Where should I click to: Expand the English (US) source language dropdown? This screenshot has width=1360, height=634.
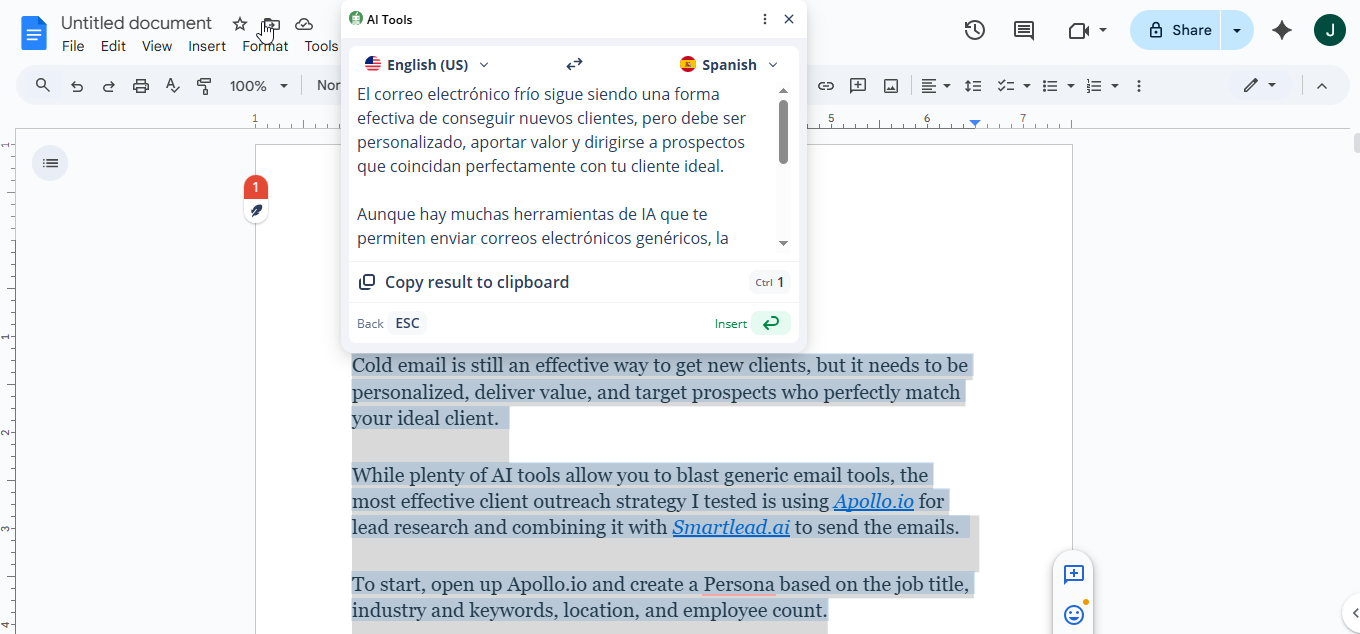pos(428,65)
